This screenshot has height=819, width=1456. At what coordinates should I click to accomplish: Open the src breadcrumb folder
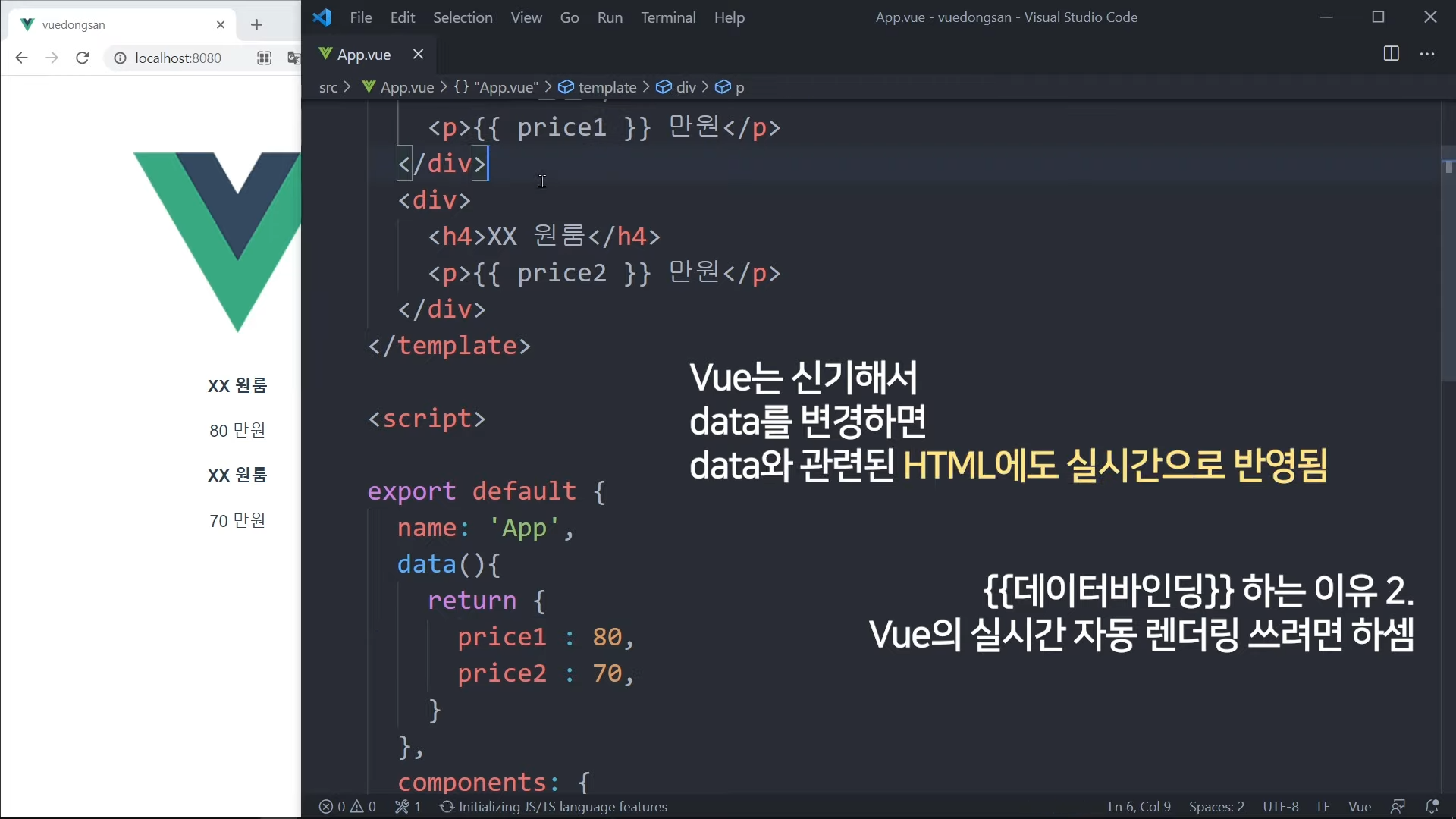pos(328,87)
